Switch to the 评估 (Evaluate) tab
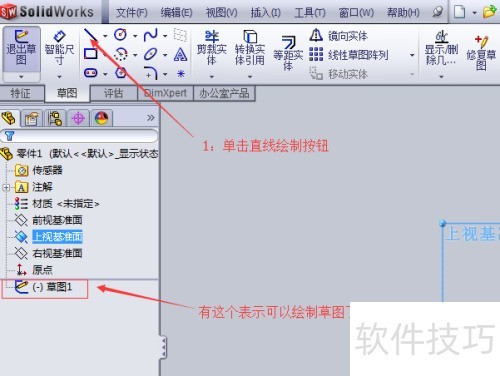The image size is (500, 376). [114, 93]
